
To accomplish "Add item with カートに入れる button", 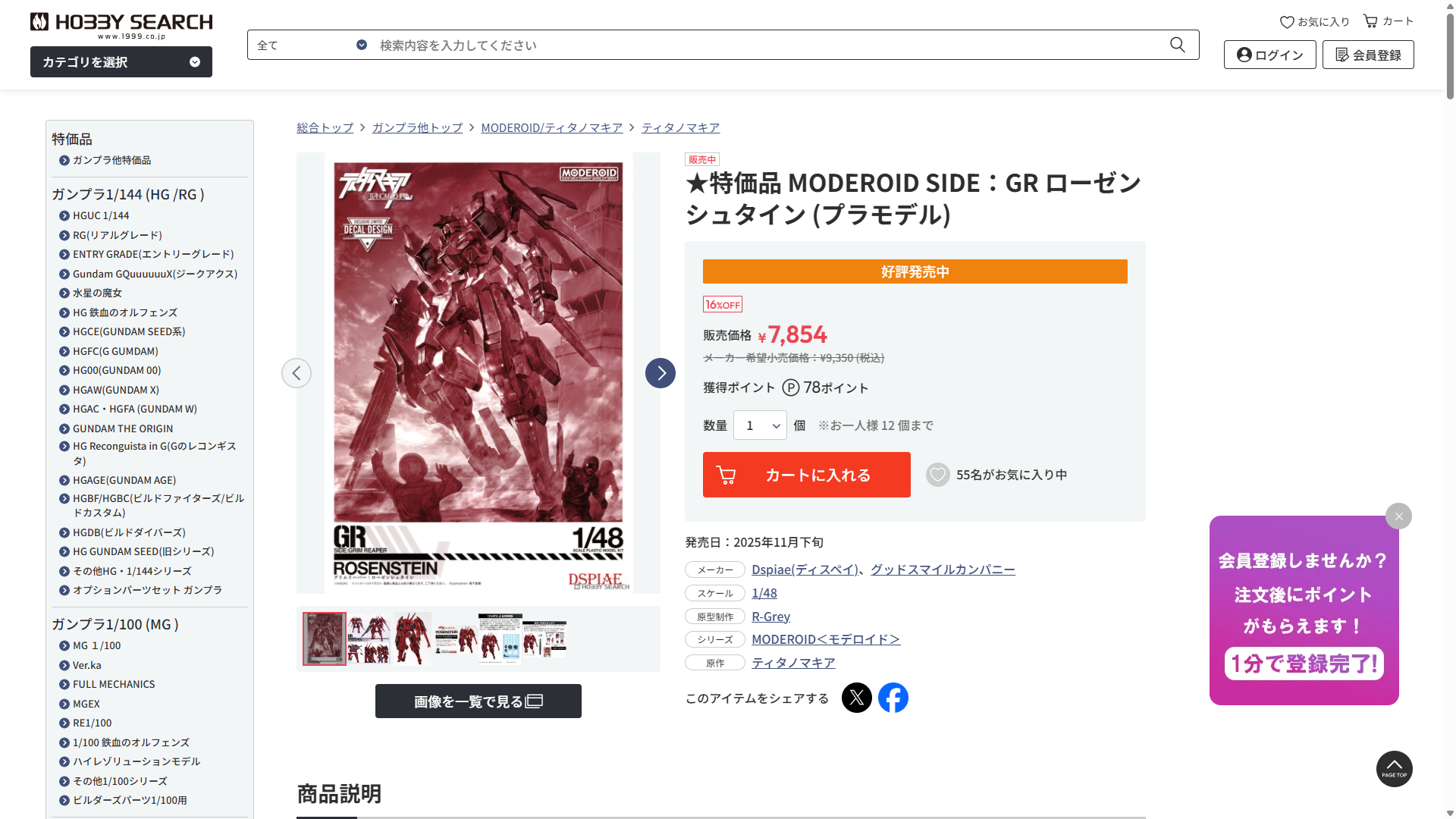I will pos(807,475).
